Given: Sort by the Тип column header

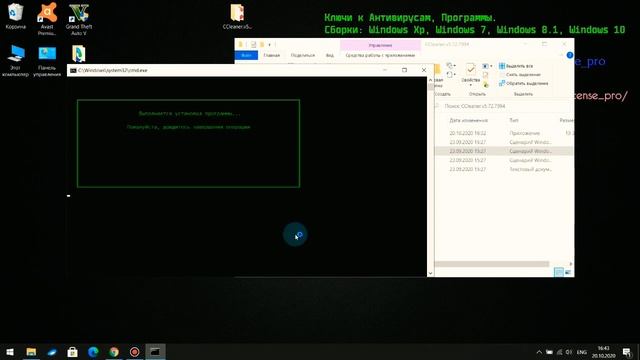Looking at the screenshot, I should point(514,120).
